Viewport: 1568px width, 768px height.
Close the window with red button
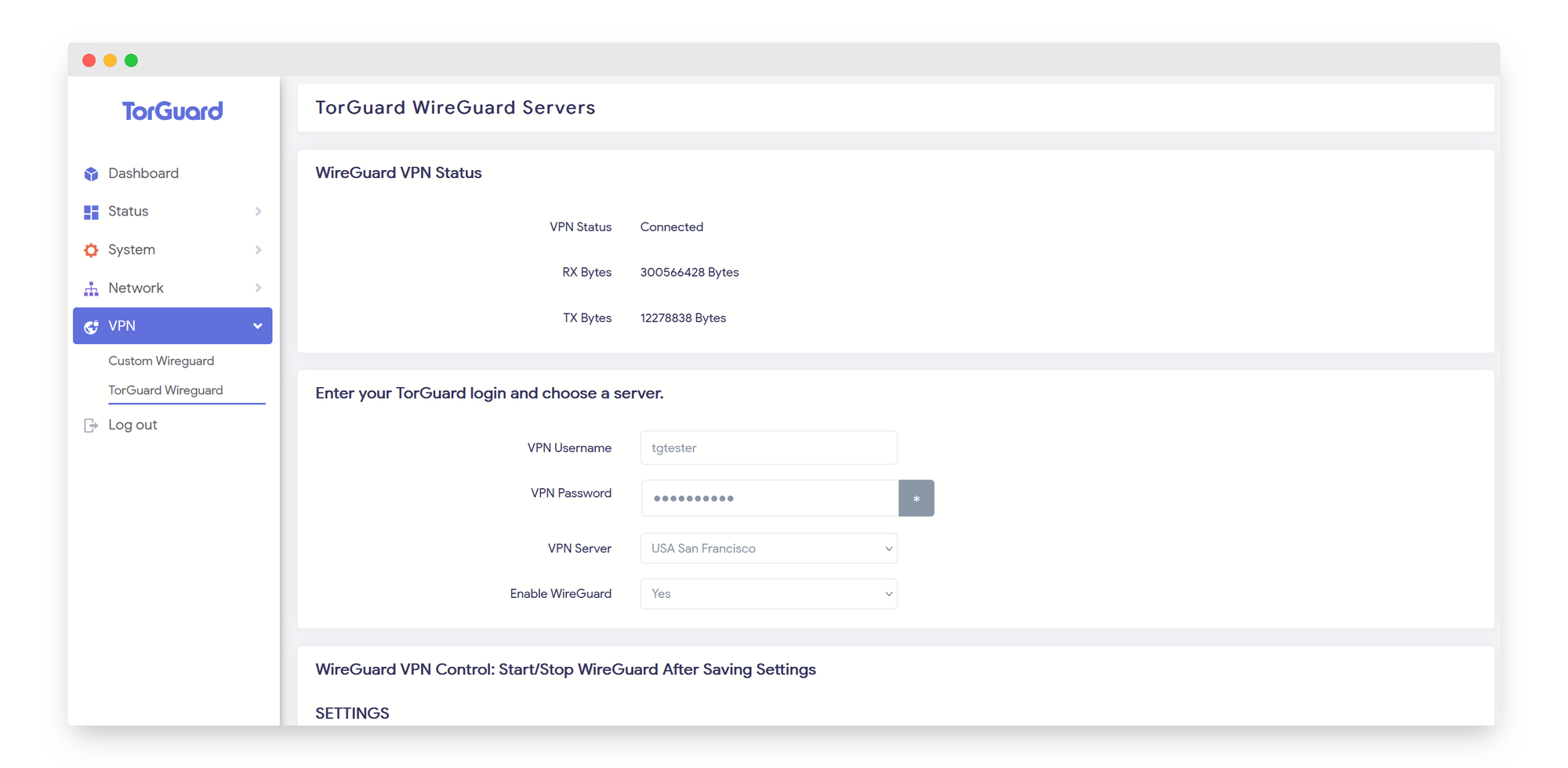89,60
